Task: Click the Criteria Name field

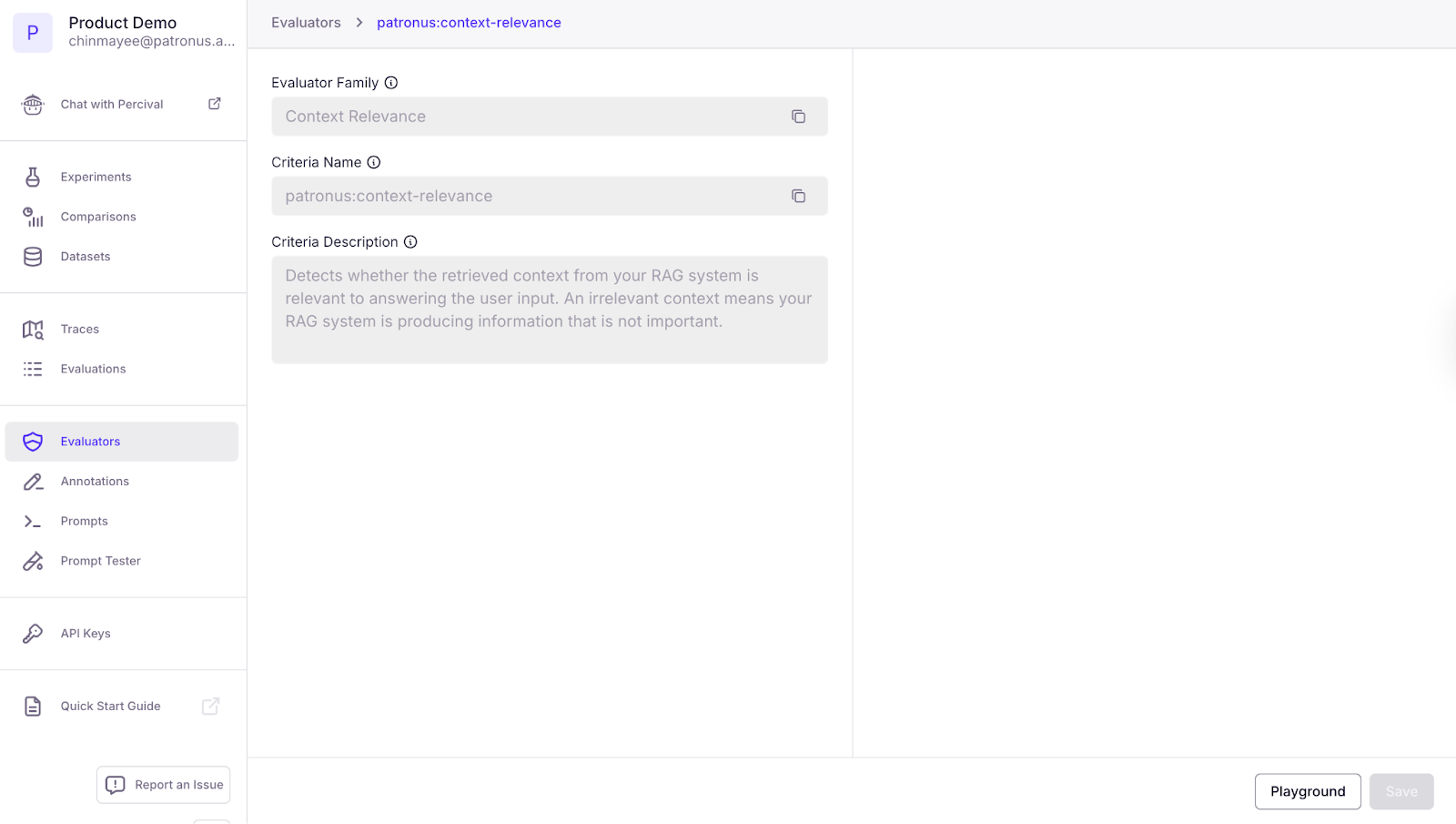Action: tap(550, 196)
